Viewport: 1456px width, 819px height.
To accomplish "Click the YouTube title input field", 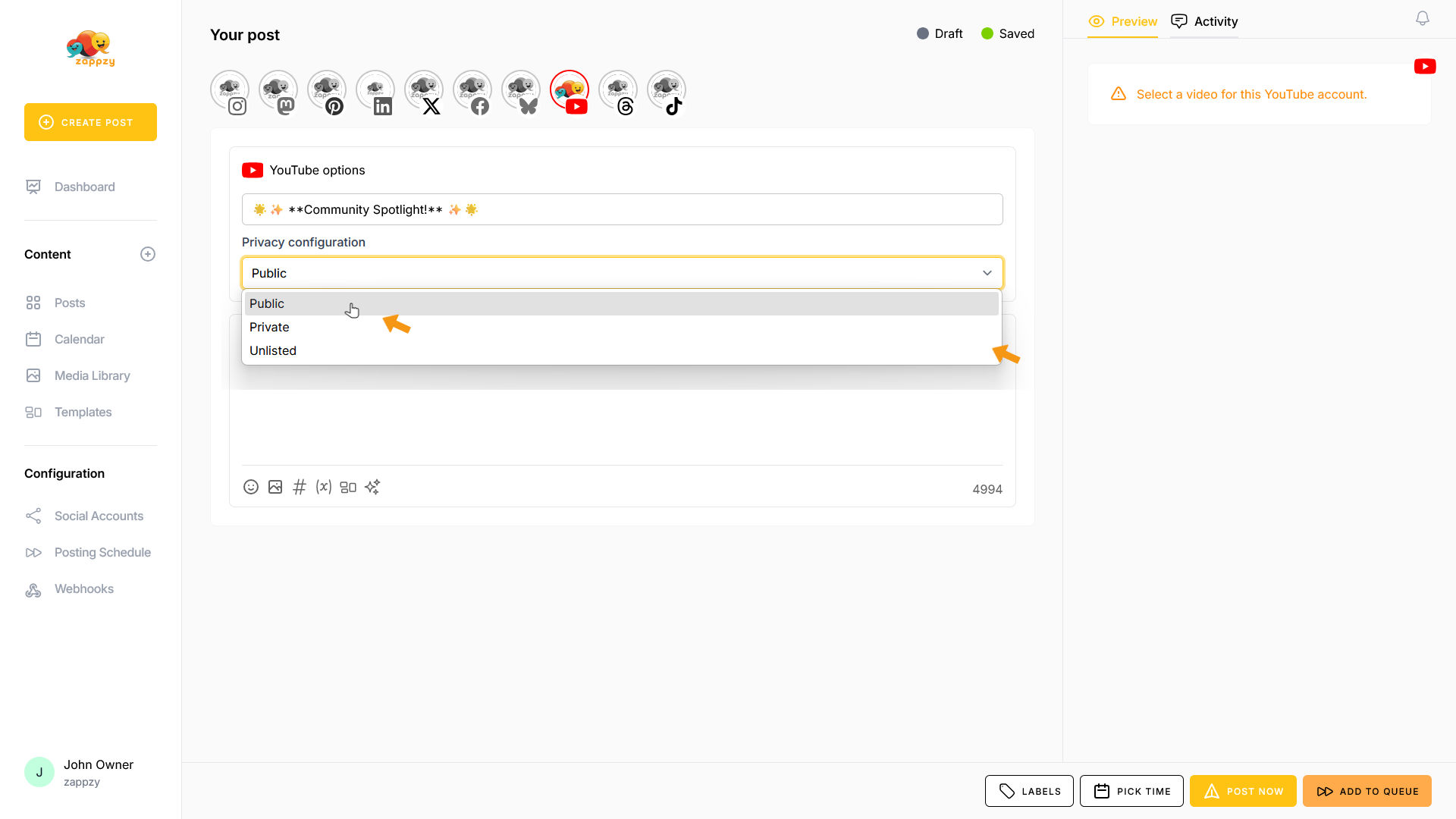I will [x=622, y=209].
